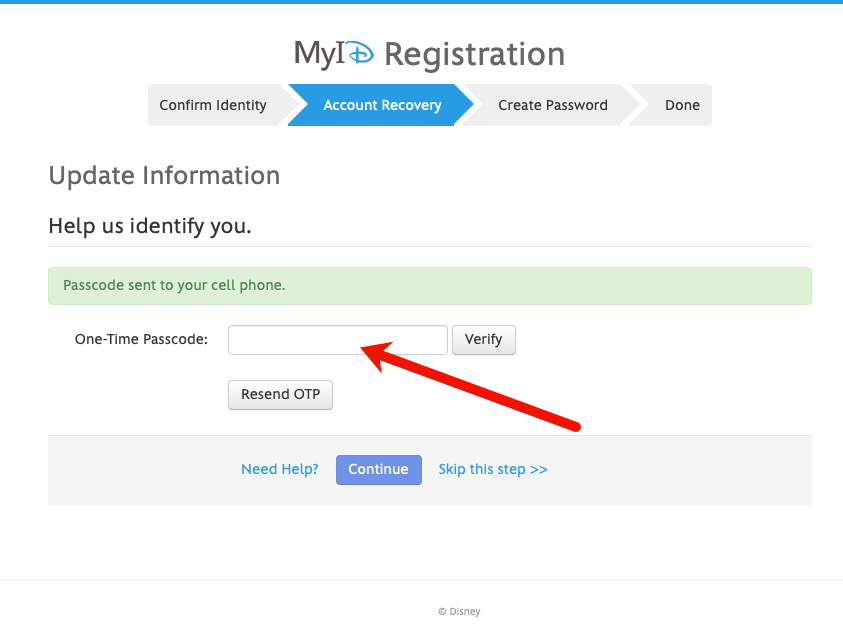Open the Need Help? link

click(280, 470)
